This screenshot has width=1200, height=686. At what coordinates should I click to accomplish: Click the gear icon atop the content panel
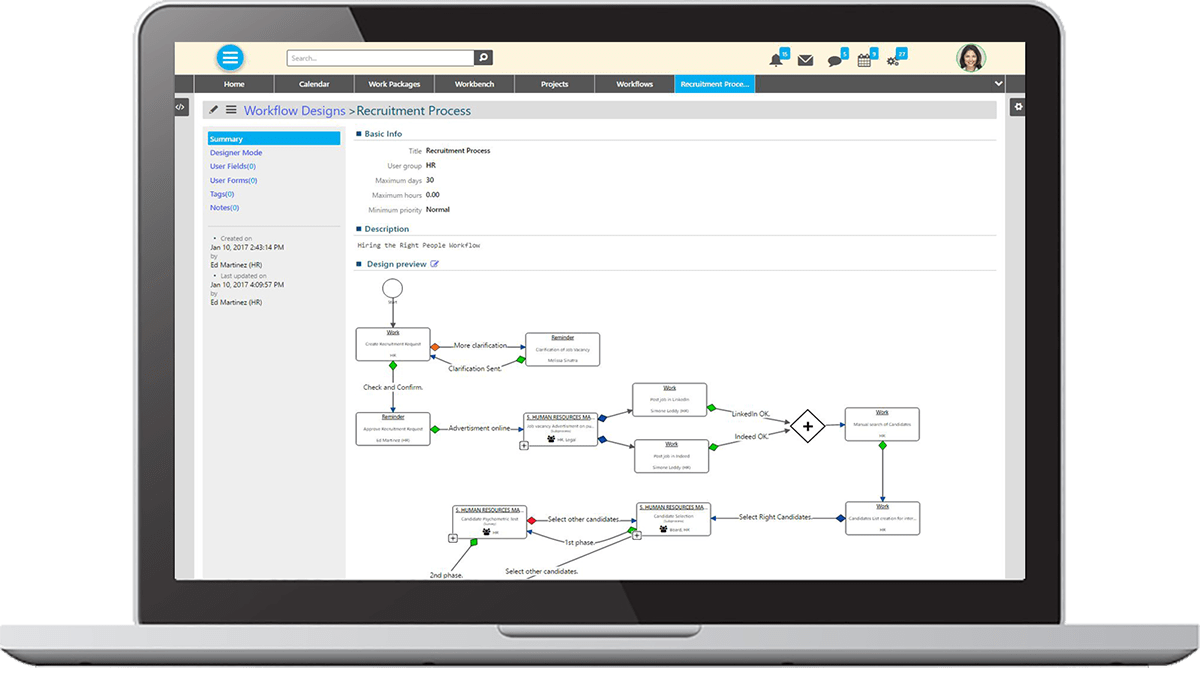point(1018,106)
